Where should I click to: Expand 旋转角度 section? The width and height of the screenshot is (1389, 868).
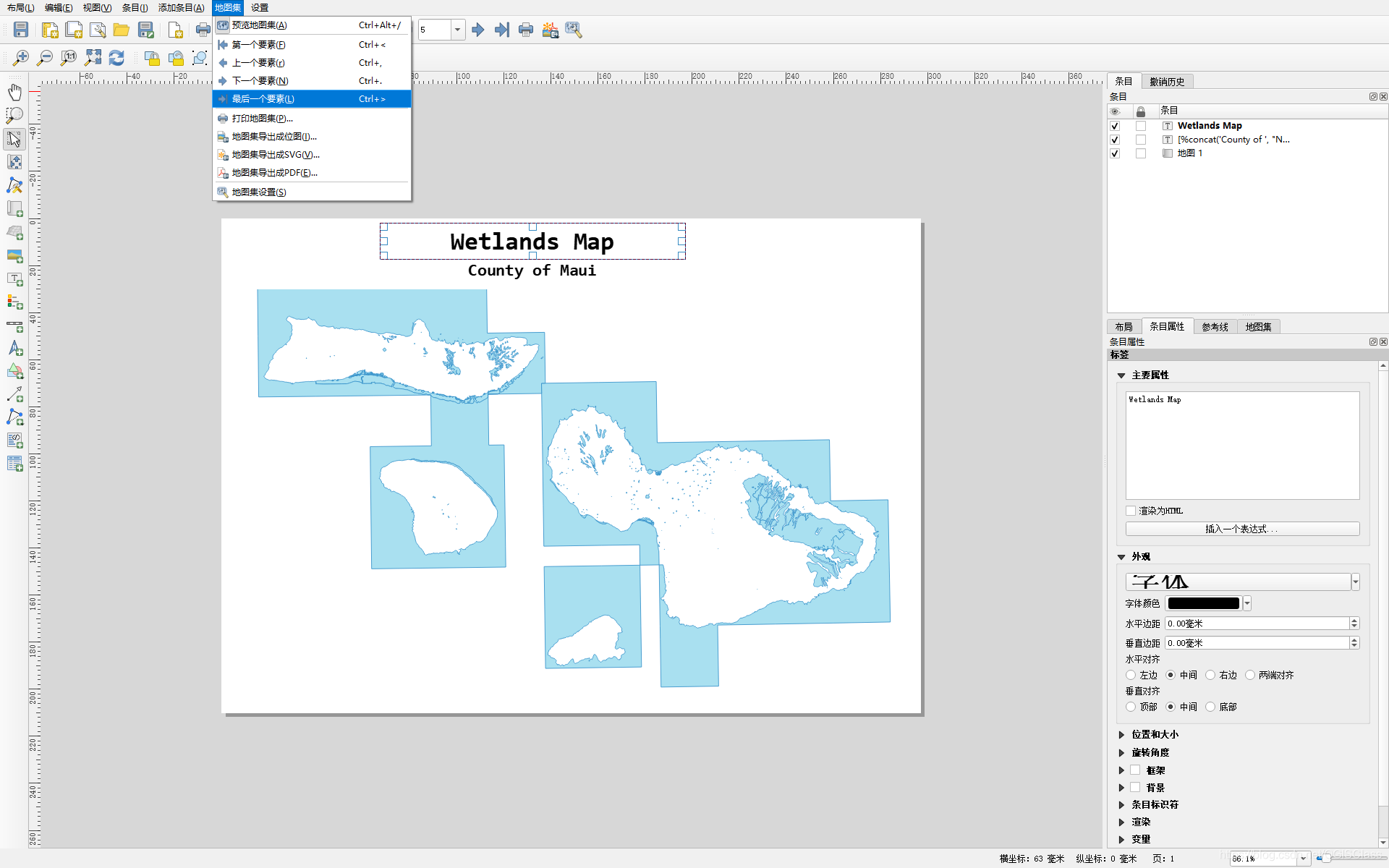(x=1122, y=752)
